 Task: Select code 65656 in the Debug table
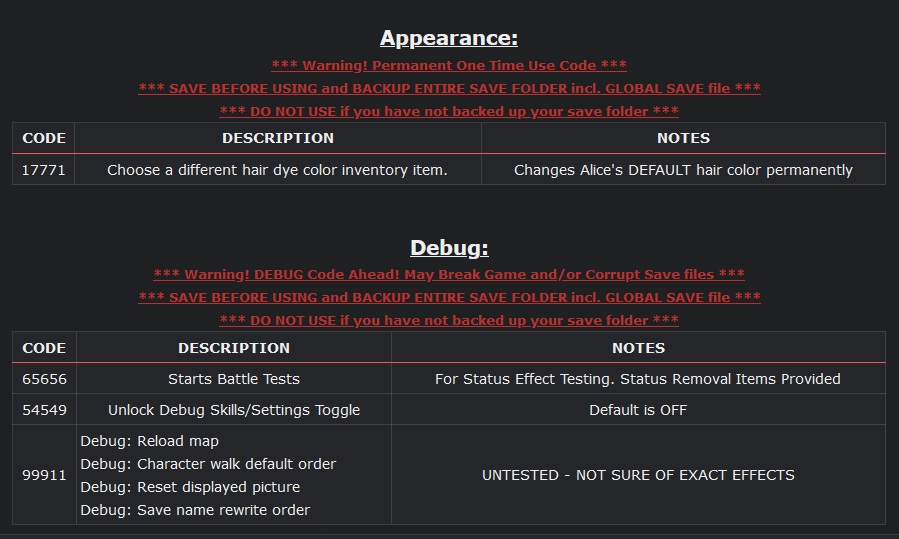point(44,379)
